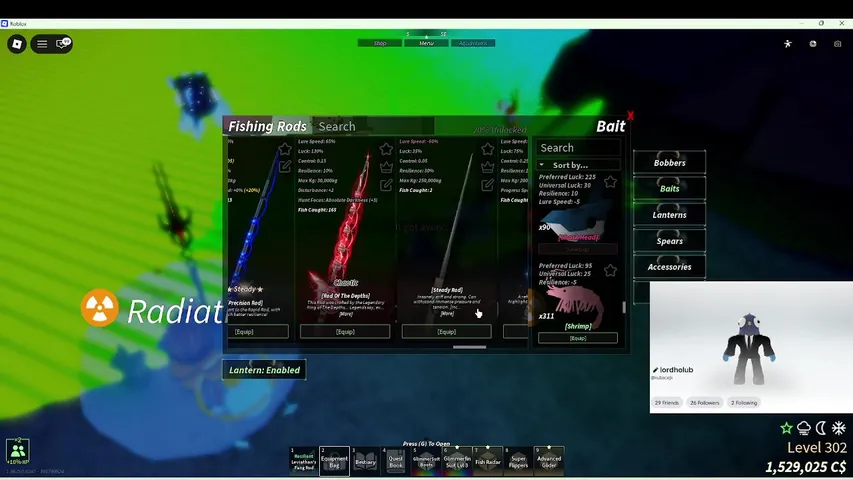
Task: Click the green star status icon
Action: tap(786, 428)
